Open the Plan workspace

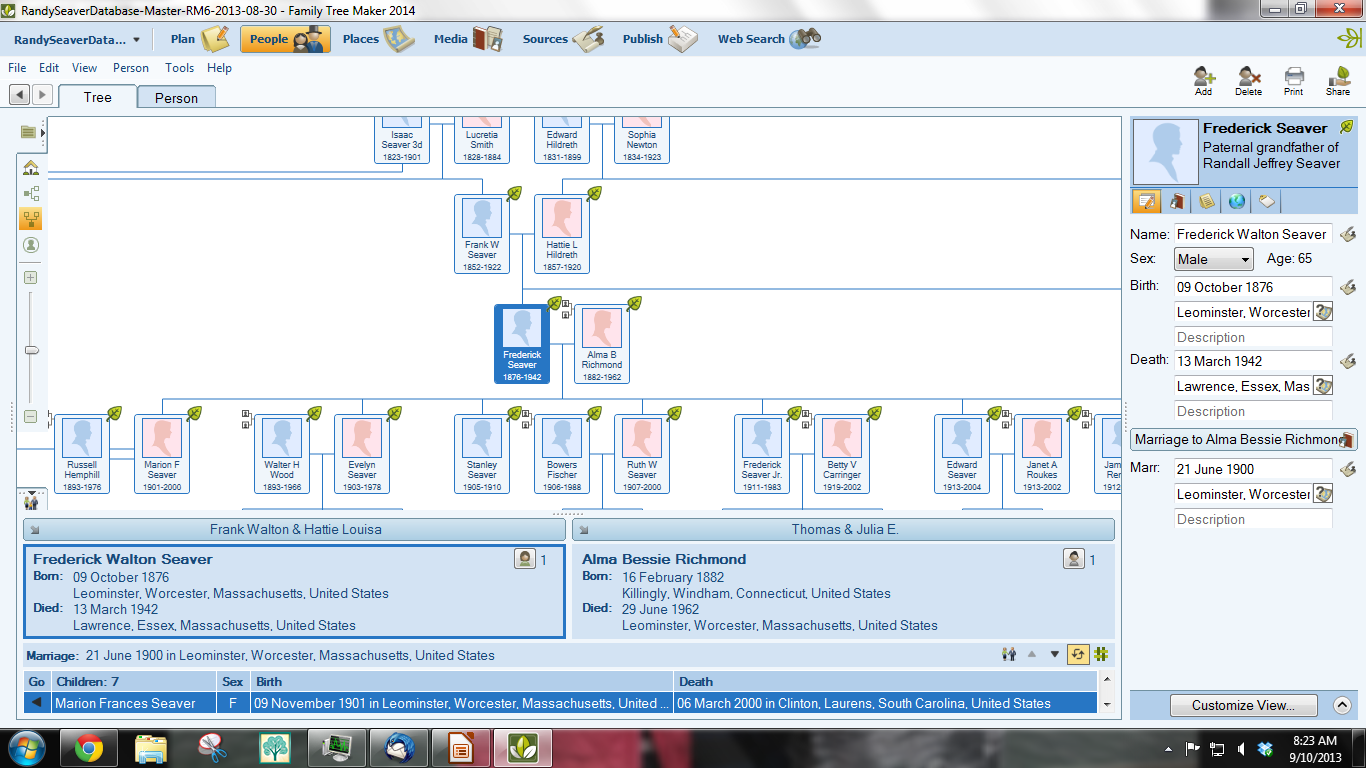click(x=199, y=39)
